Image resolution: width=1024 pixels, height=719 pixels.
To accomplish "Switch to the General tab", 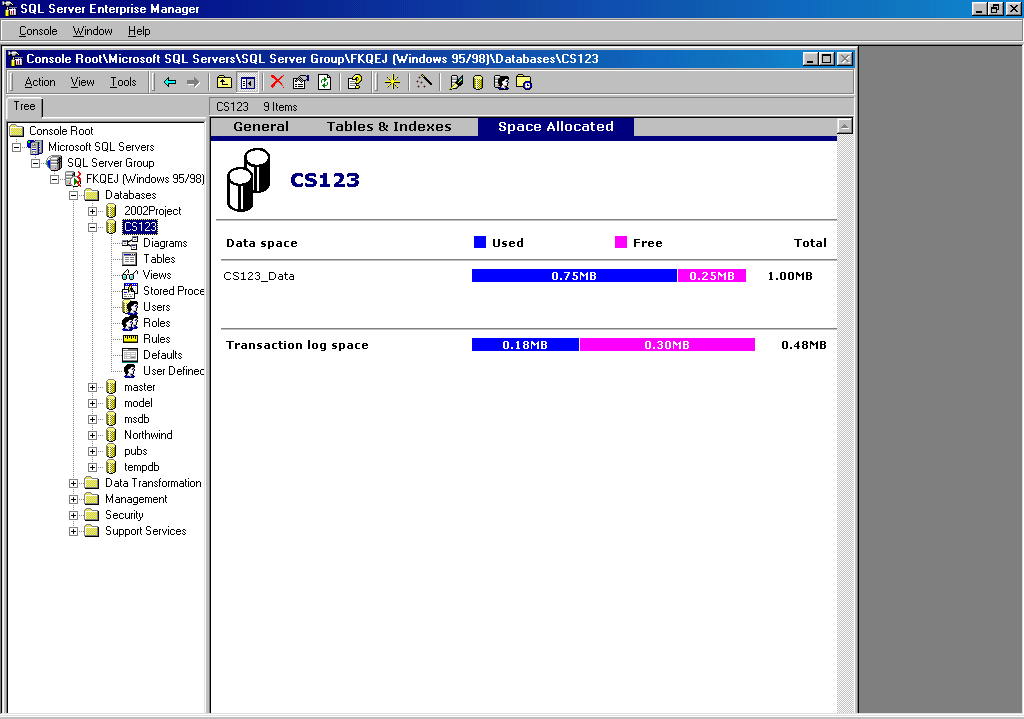I will [x=261, y=127].
